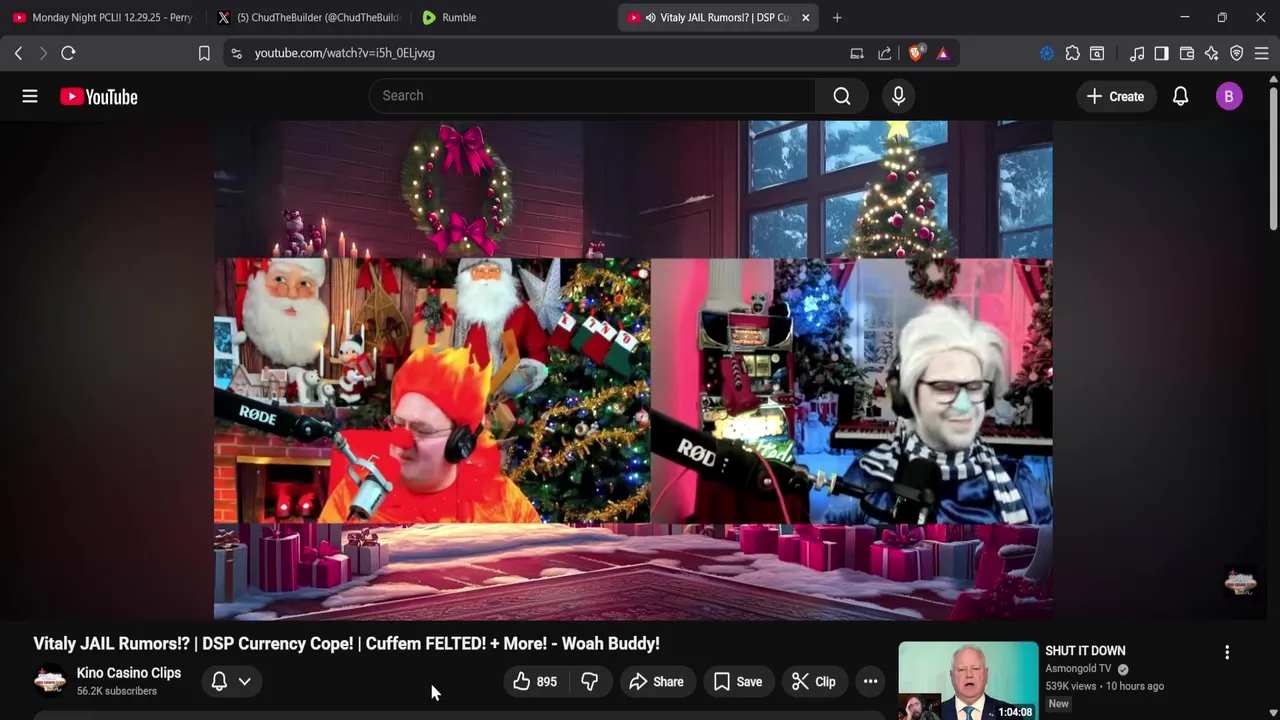Click the Clip button
Screen dimensions: 1280x720
814,682
